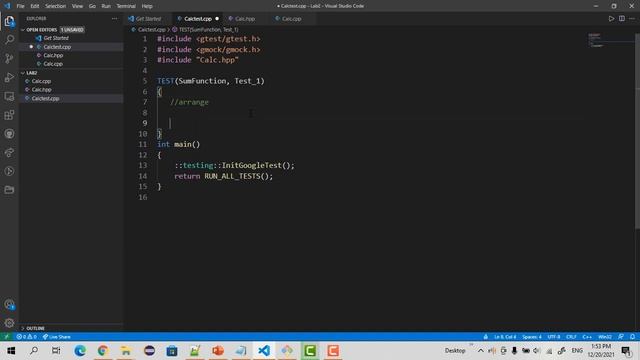Change indentation via Spaces: 4
Screen dimensions: 640x360
pos(532,337)
